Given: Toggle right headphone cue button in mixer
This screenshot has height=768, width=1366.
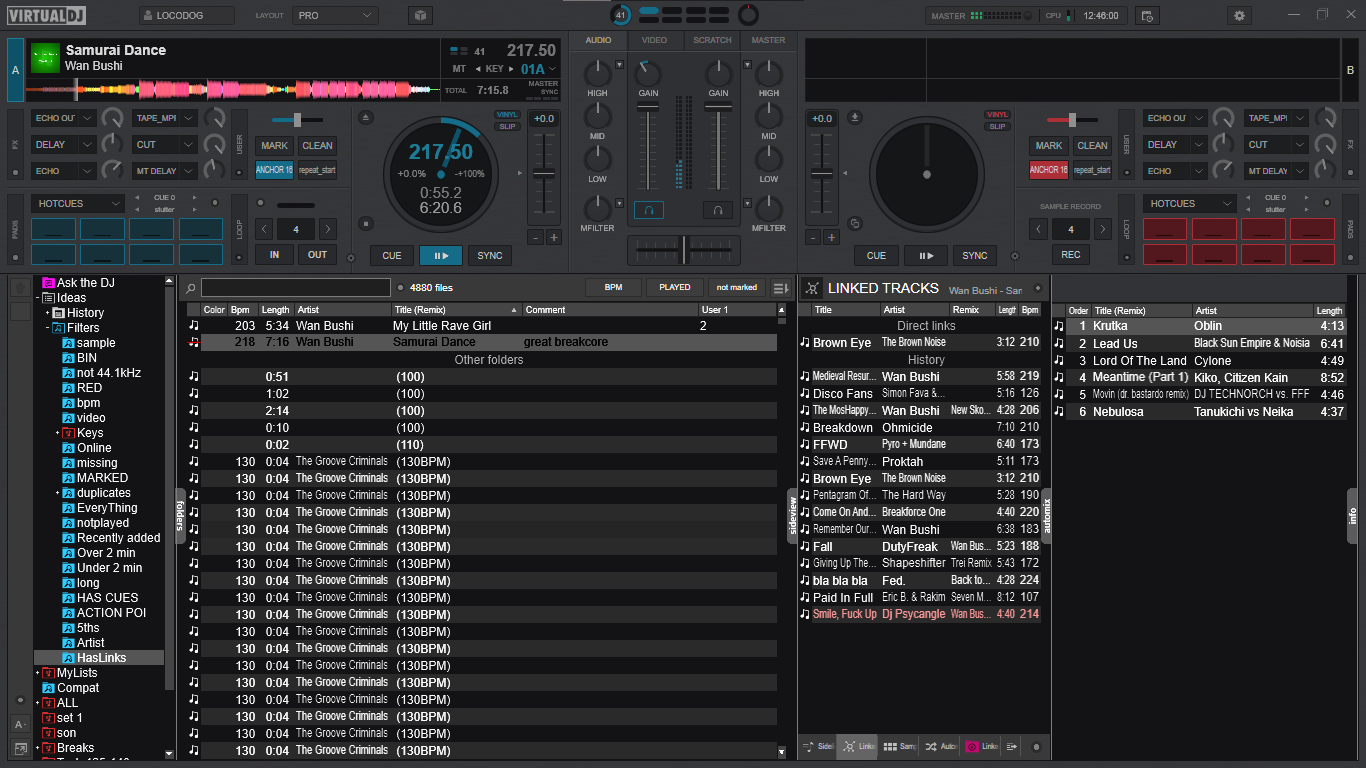Looking at the screenshot, I should (717, 210).
